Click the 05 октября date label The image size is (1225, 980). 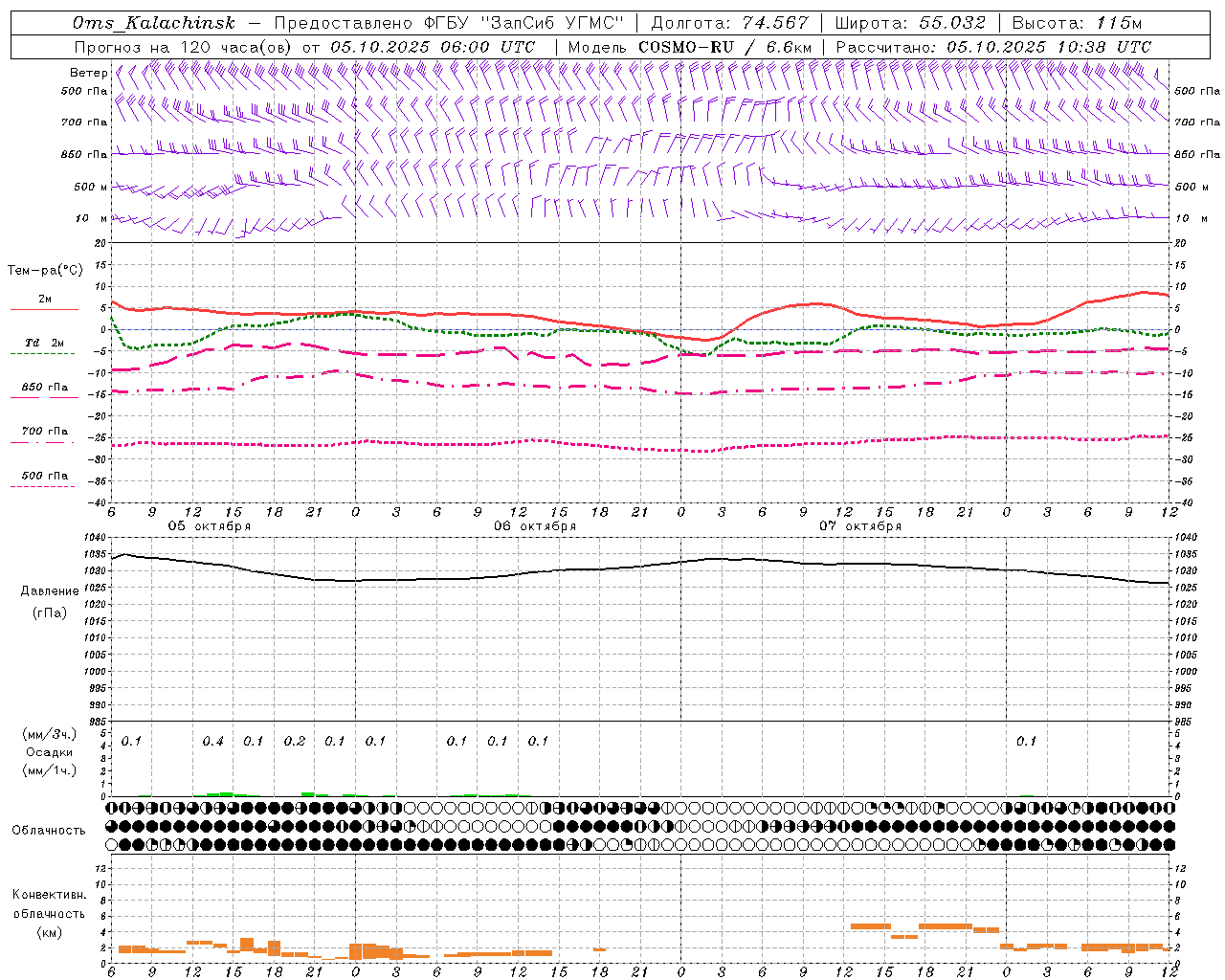tap(210, 526)
